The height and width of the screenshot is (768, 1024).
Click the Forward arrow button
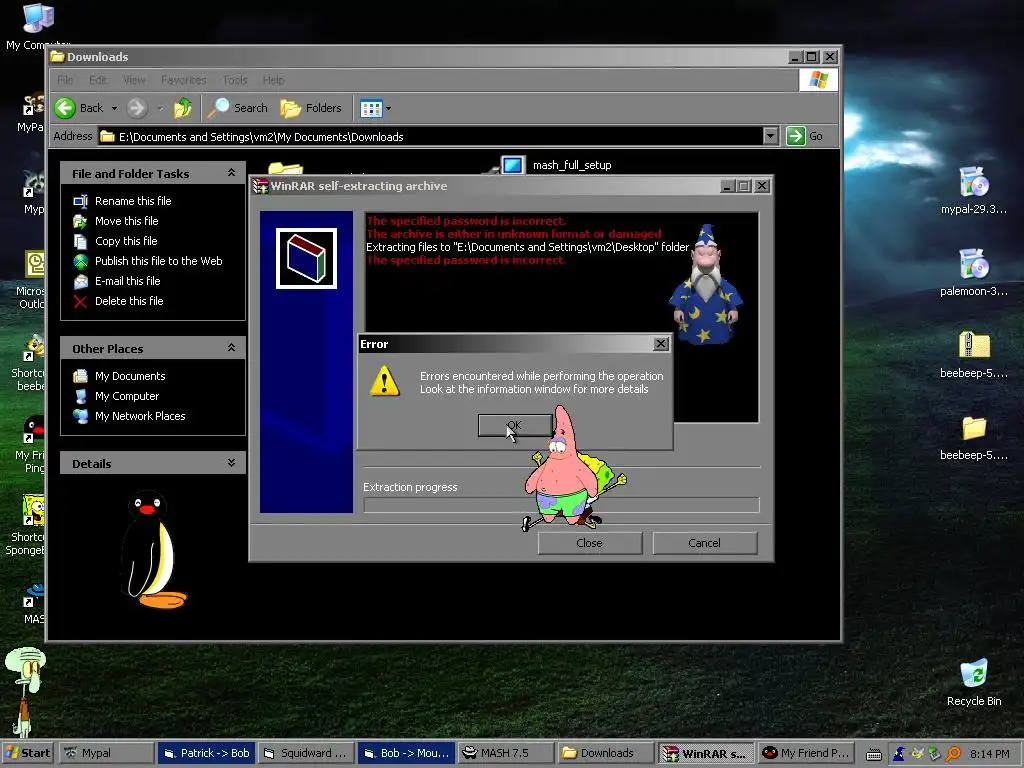[137, 108]
